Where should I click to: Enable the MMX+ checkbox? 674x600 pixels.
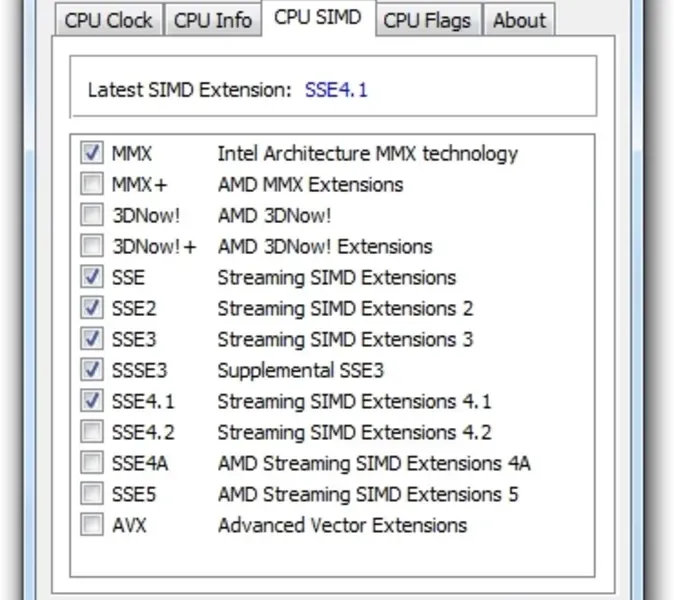[x=92, y=184]
